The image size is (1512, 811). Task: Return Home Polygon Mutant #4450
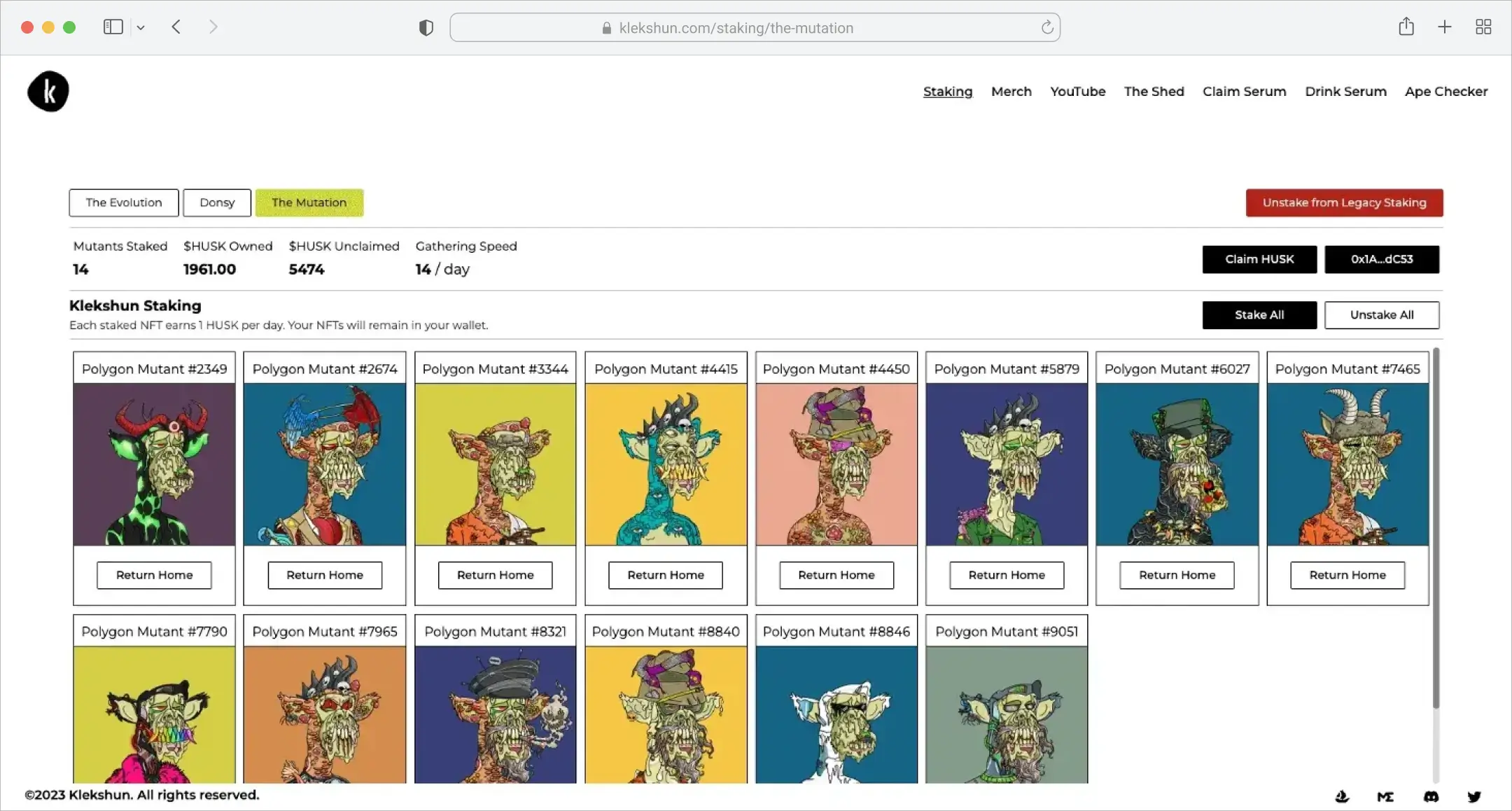pyautogui.click(x=836, y=575)
